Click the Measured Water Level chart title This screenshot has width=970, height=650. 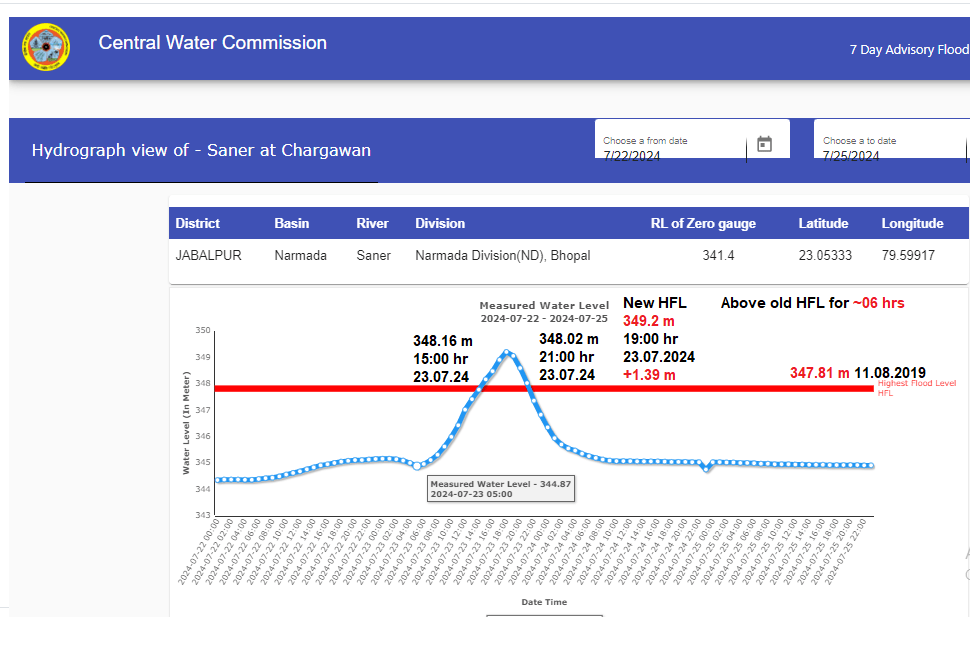click(x=543, y=306)
